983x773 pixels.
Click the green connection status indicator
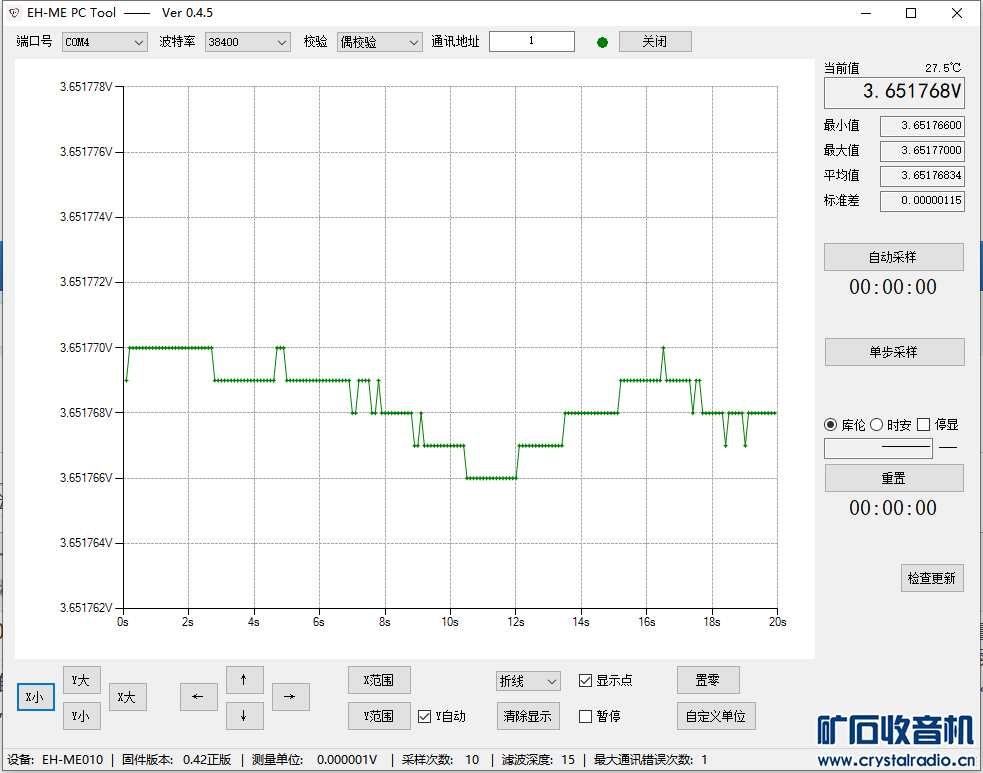tap(602, 43)
